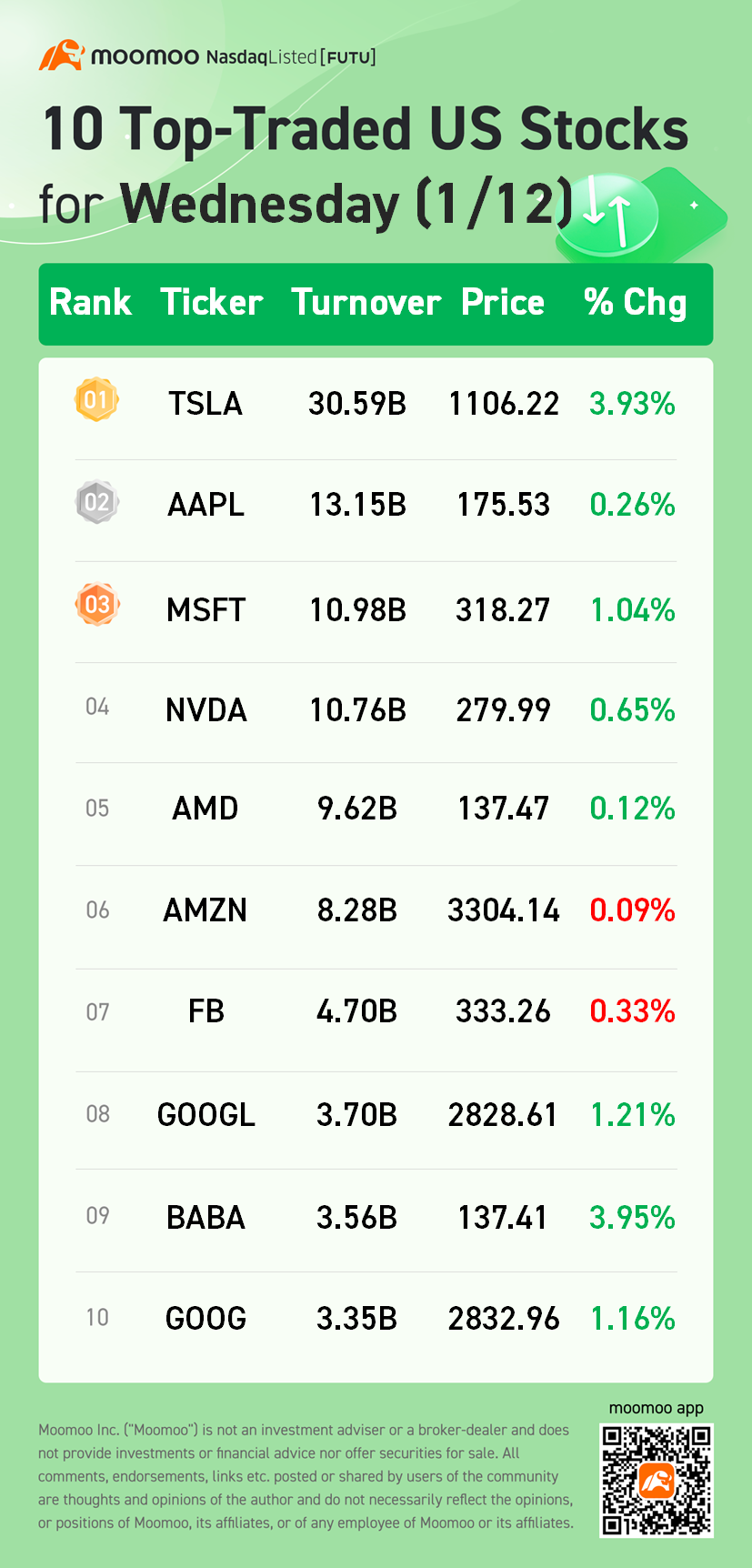Viewport: 752px width, 1568px height.
Task: Select the Rank column header
Action: point(90,303)
